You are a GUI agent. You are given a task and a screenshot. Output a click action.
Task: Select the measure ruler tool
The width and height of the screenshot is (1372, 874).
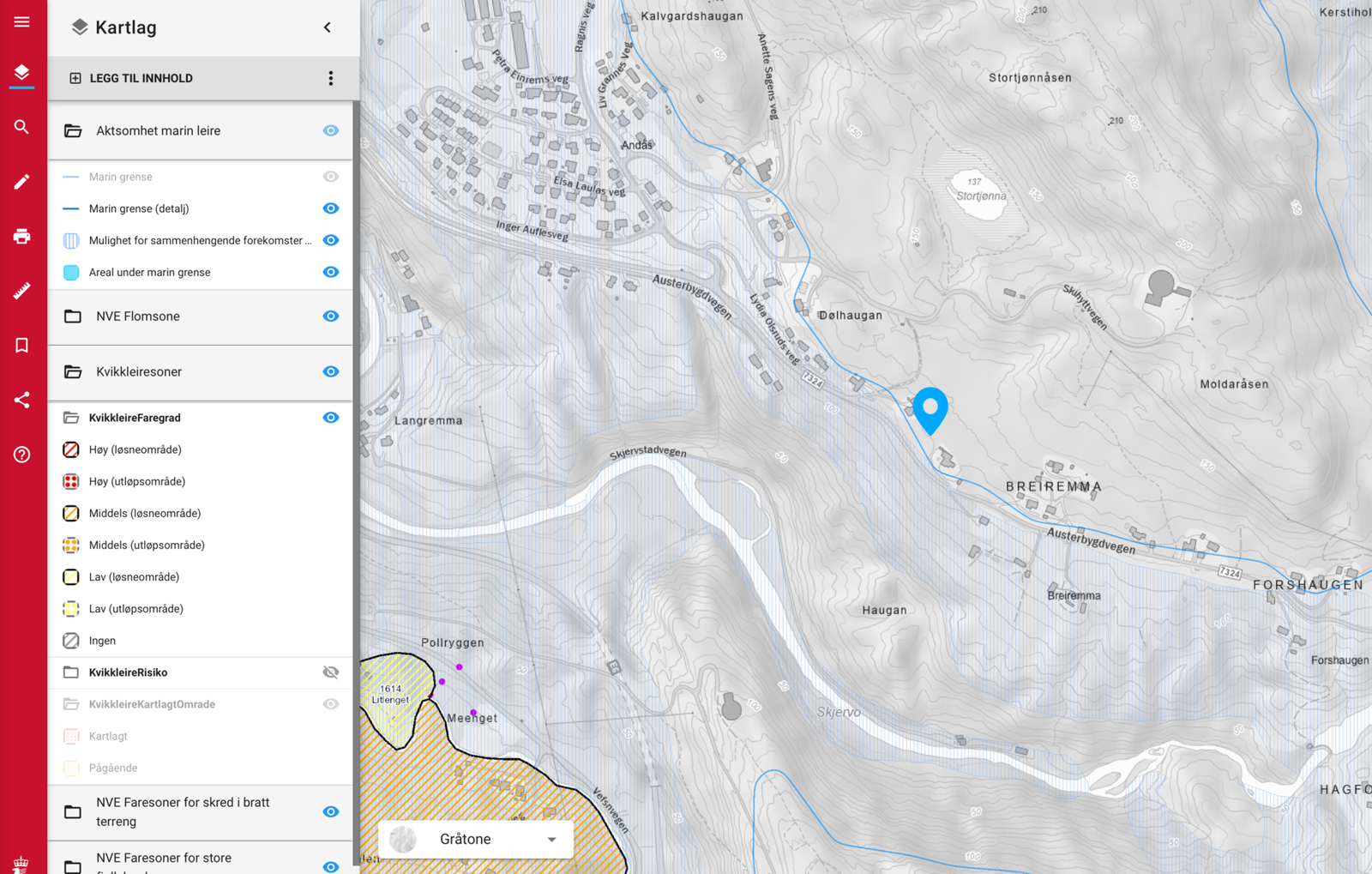click(x=21, y=291)
